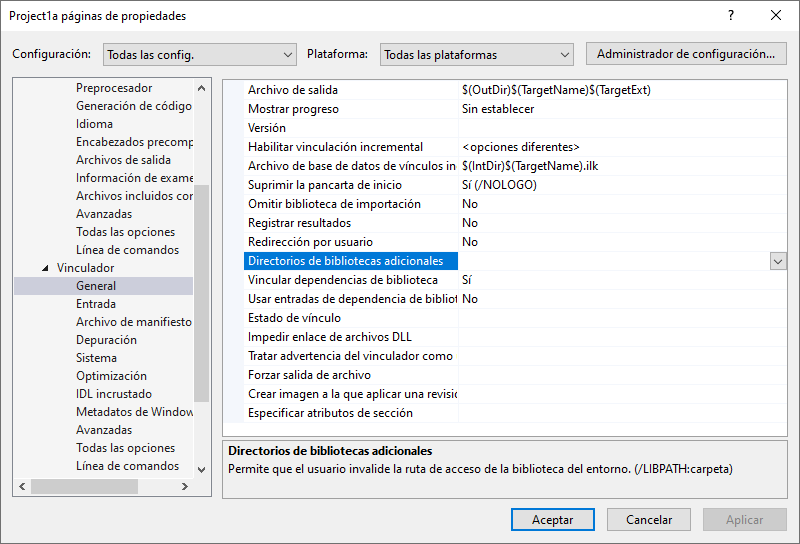Select Avanzadas under Vinculador

point(104,430)
